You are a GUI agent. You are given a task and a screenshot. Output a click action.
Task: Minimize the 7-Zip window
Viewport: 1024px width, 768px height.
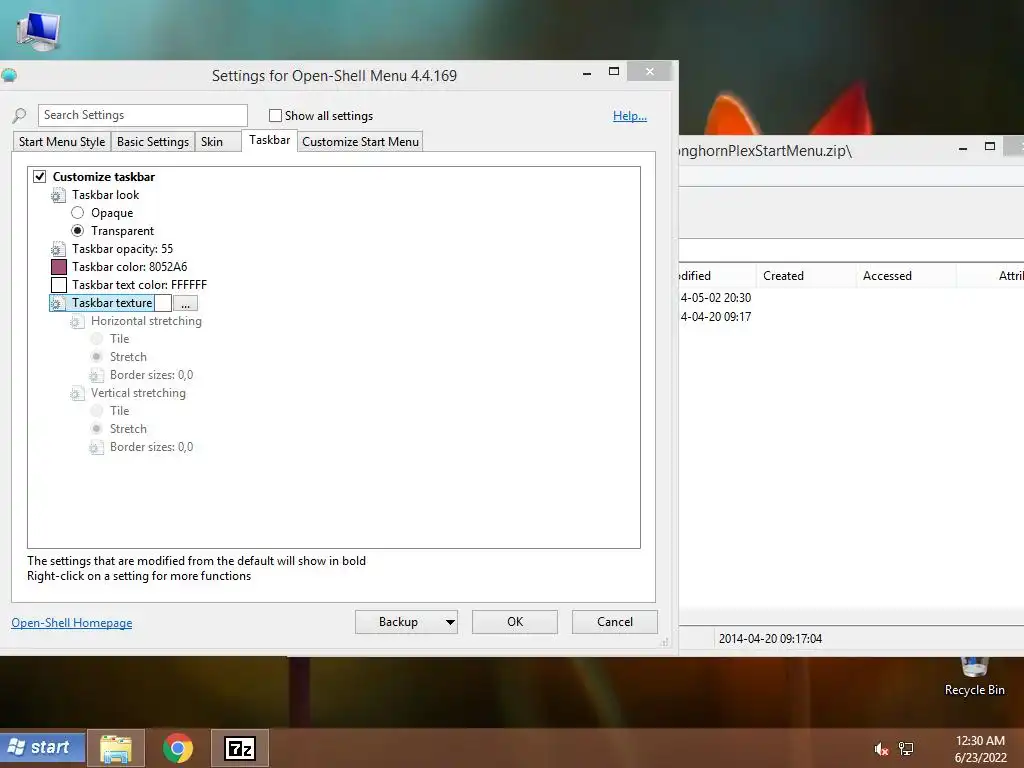[963, 148]
